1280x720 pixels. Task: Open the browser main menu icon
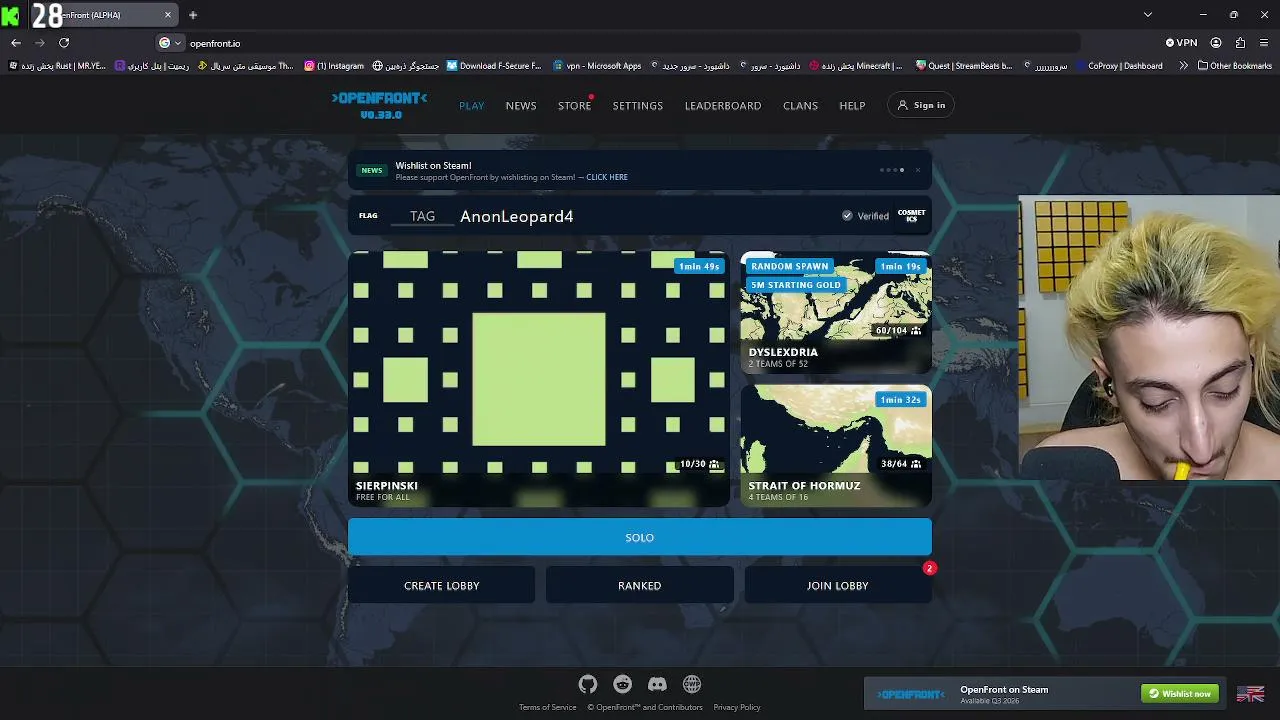[x=1265, y=43]
